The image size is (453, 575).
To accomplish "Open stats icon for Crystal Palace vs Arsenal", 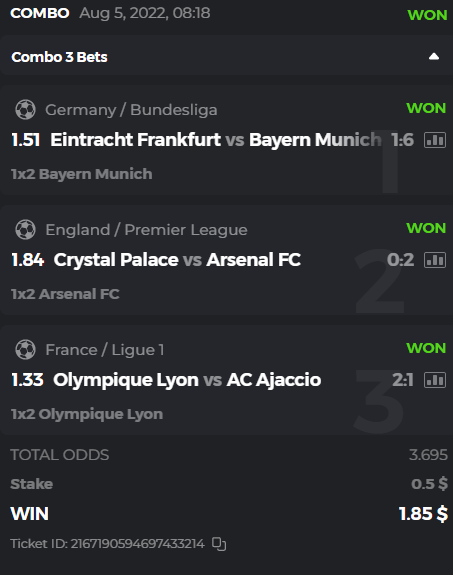I will coord(435,260).
